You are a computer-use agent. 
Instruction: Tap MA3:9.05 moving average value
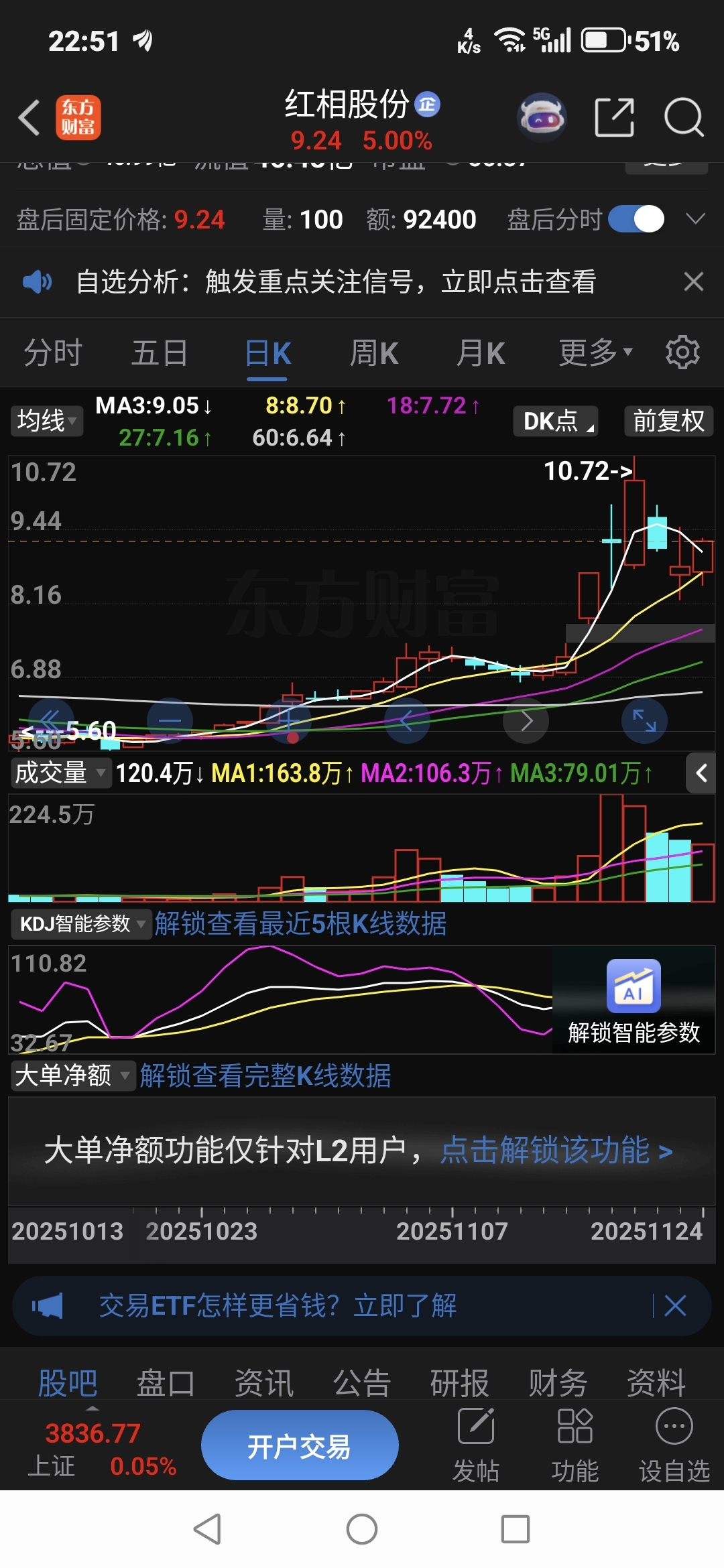tap(154, 405)
